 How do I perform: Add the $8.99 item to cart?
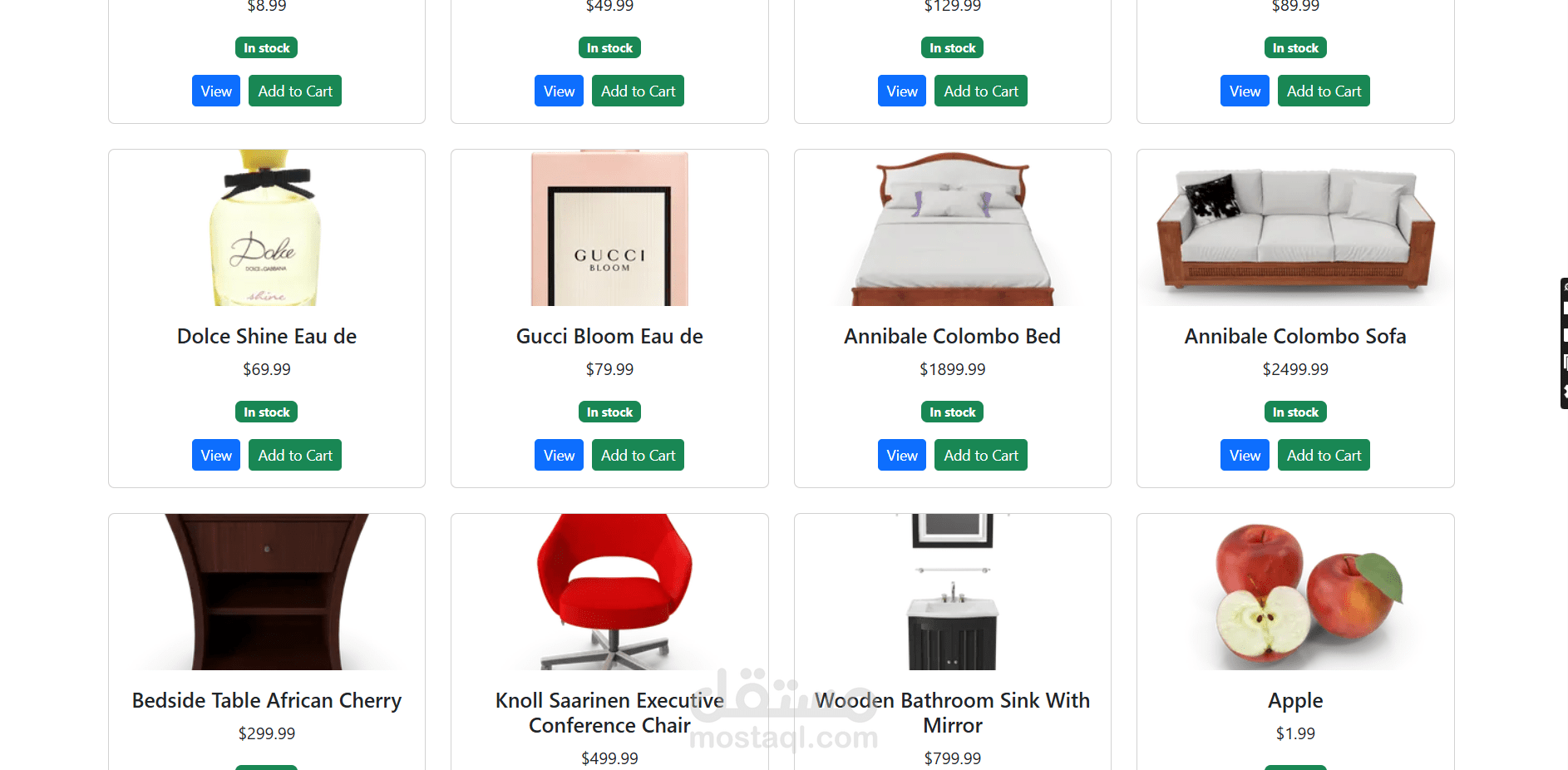tap(295, 91)
